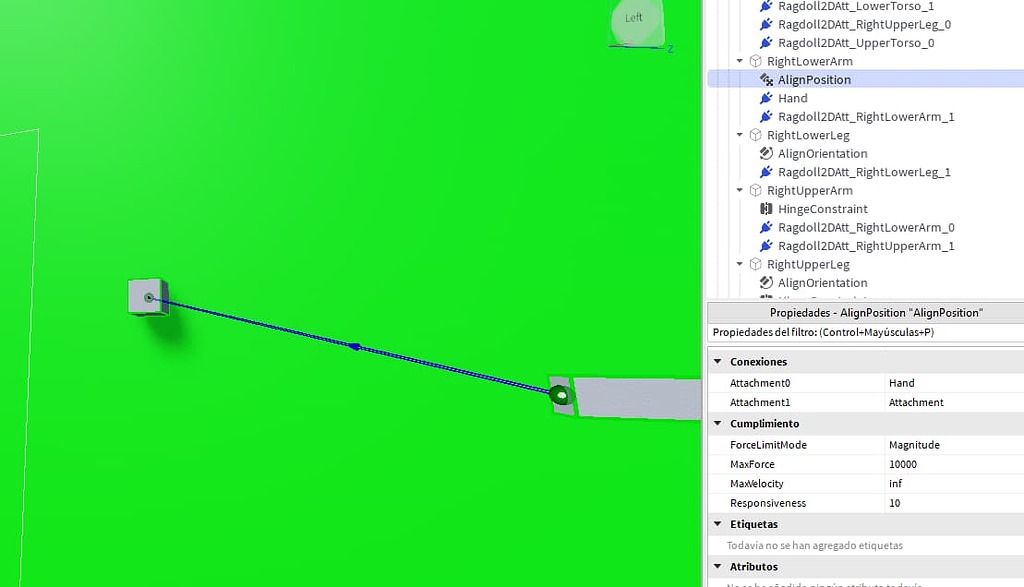
Task: Click the properties filter search field
Action: pyautogui.click(x=866, y=332)
